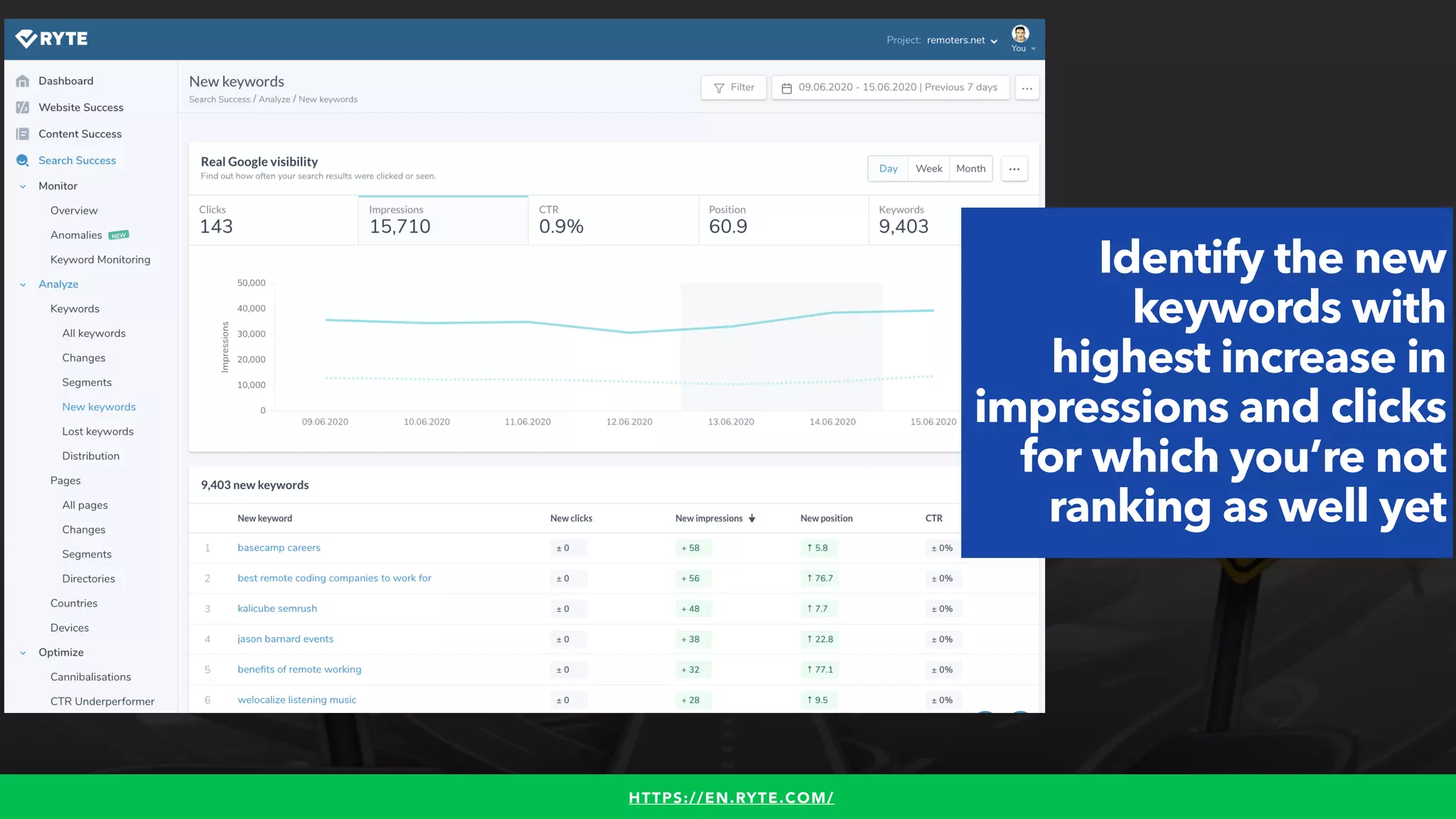Select the CTR metric card
The image size is (1456, 819).
613,220
